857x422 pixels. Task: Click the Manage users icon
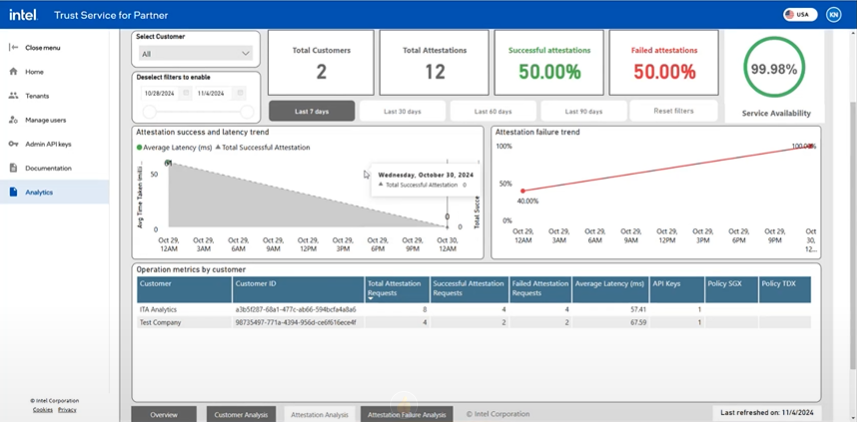point(14,120)
